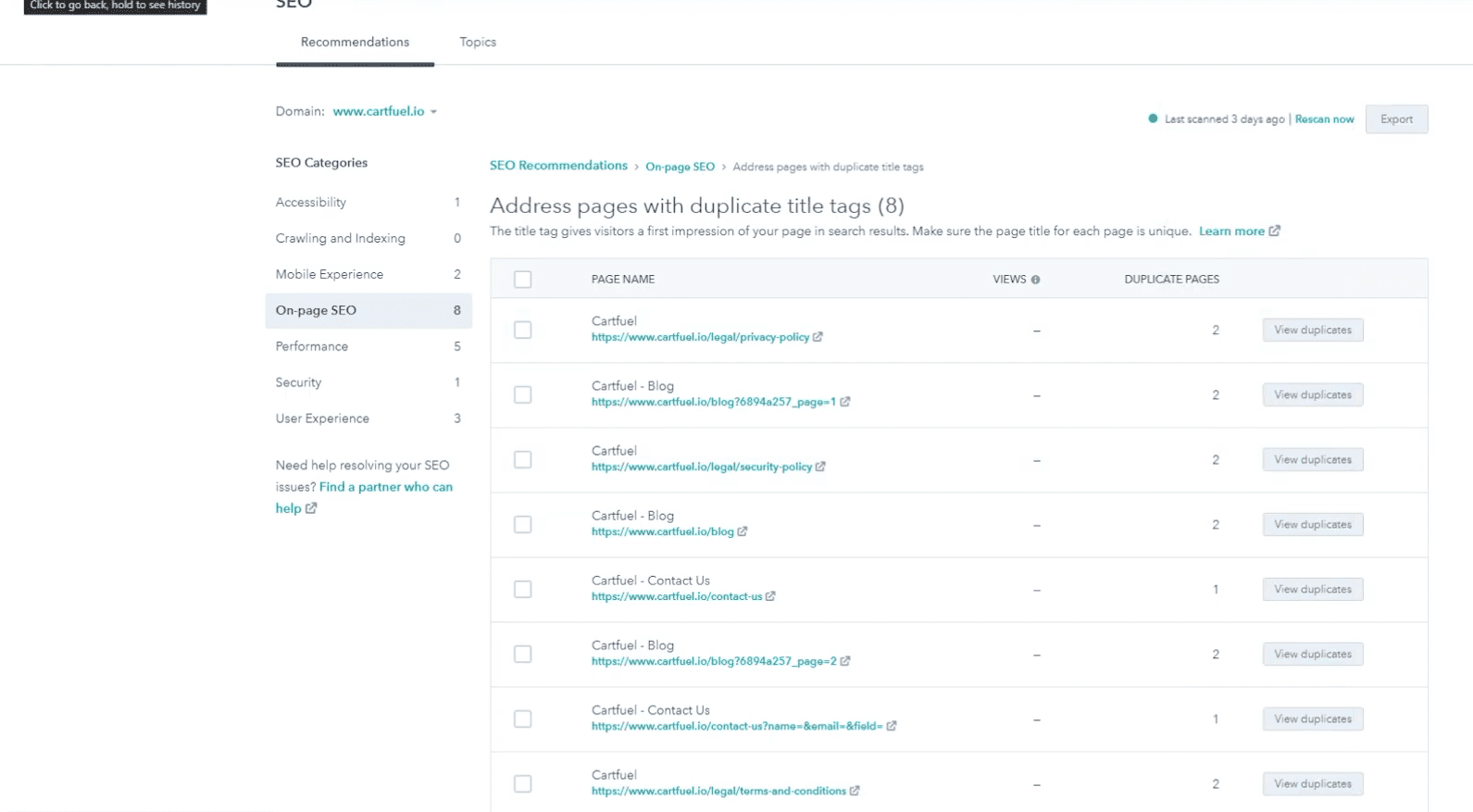Go to On-page SEO breadcrumb link

[x=680, y=167]
